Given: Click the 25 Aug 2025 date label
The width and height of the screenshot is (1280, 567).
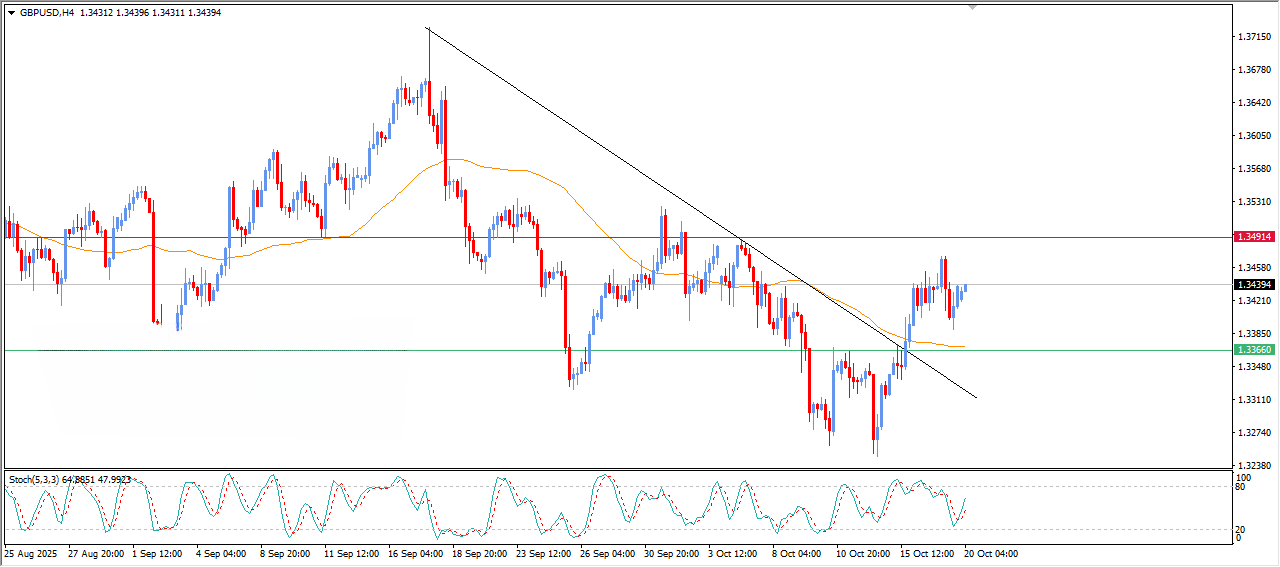Looking at the screenshot, I should pos(32,553).
